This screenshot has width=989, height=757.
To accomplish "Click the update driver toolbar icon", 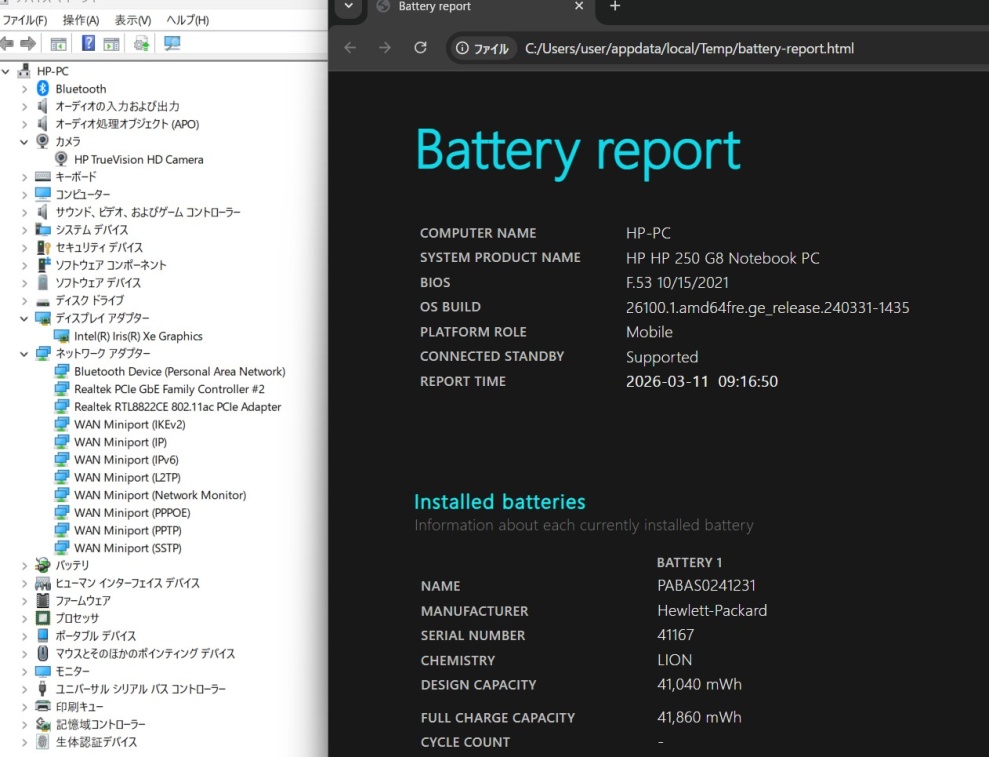I will click(x=141, y=43).
